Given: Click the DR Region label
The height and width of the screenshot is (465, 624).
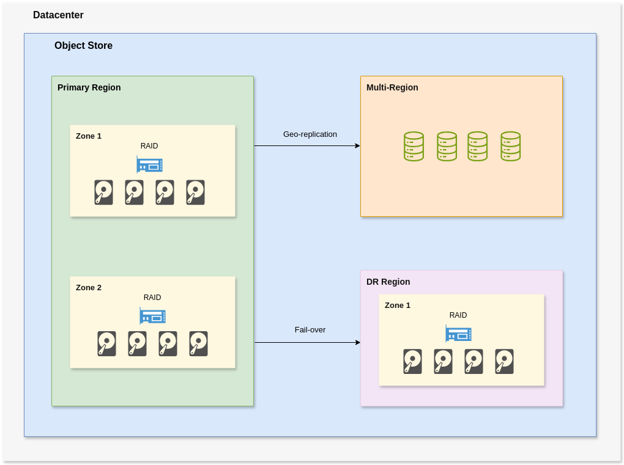Looking at the screenshot, I should click(x=388, y=282).
